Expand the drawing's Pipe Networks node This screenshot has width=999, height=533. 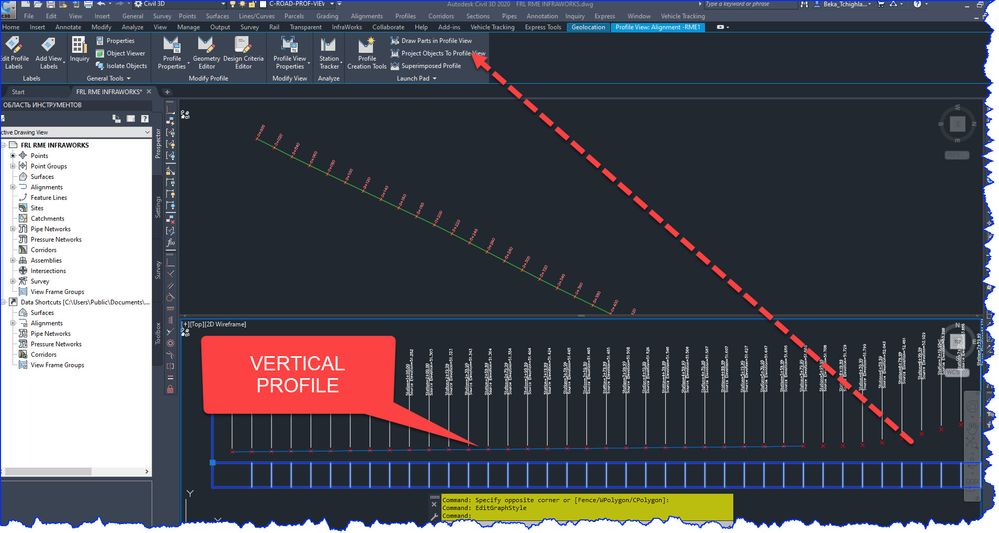(x=13, y=229)
